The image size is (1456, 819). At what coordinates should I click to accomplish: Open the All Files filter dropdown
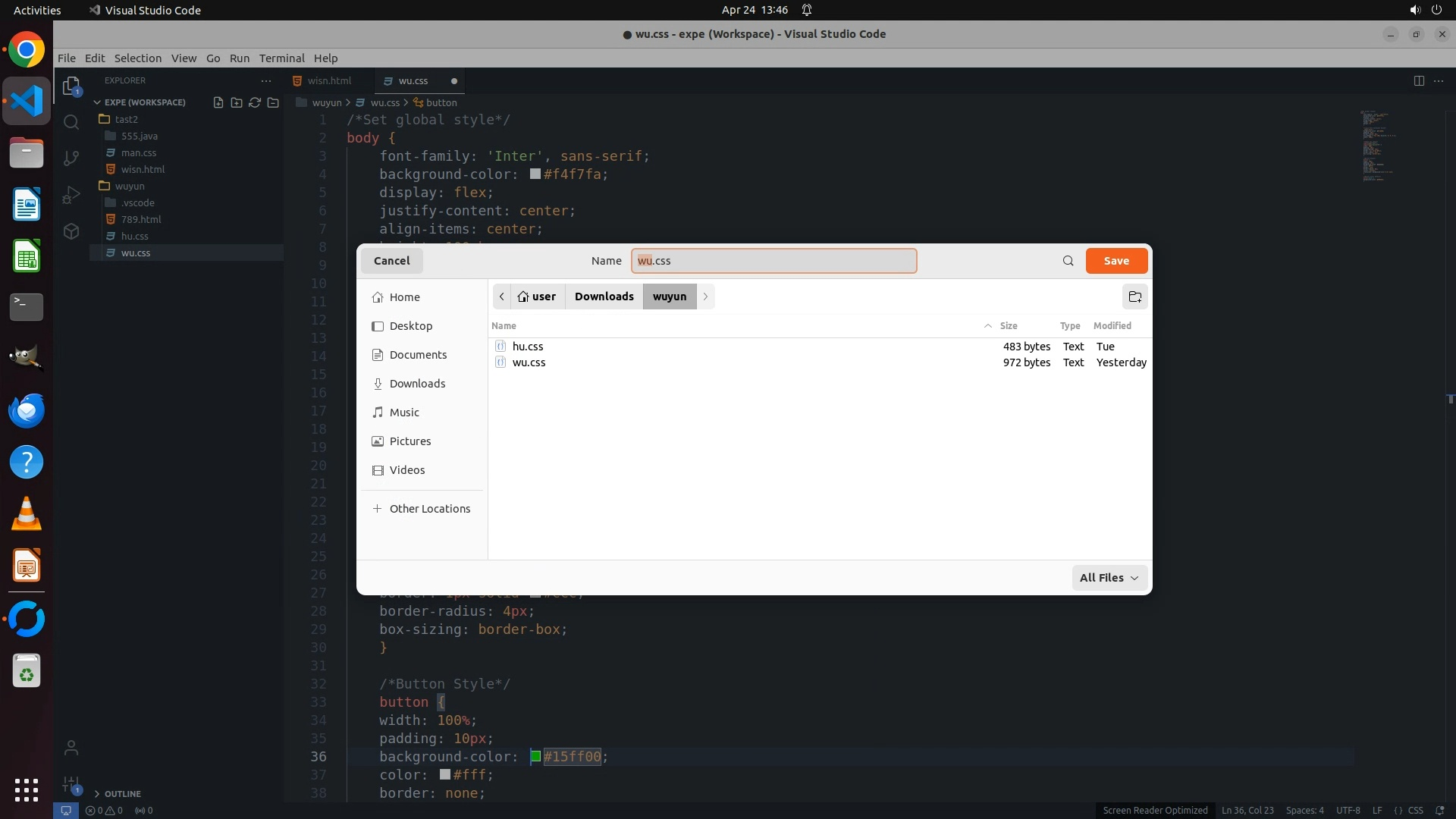[1109, 578]
